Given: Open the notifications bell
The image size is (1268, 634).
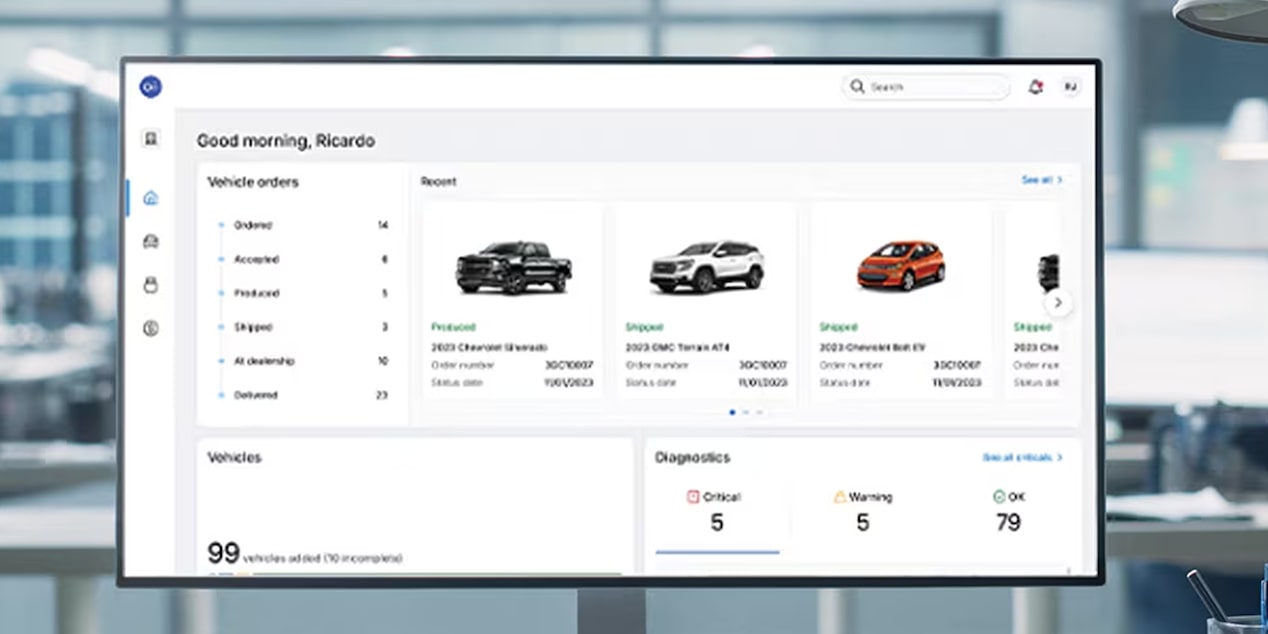Looking at the screenshot, I should pos(1035,87).
